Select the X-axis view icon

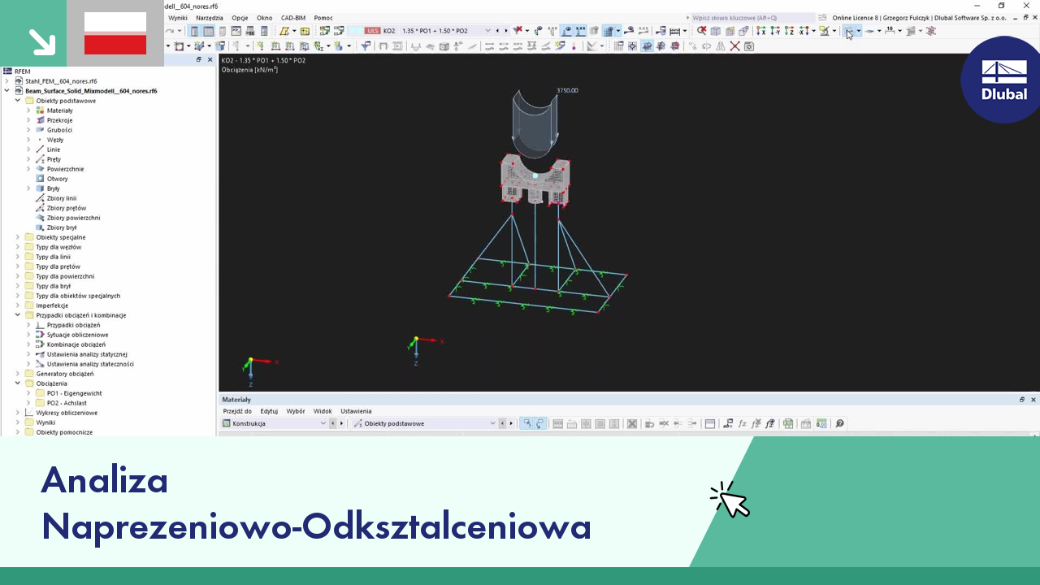761,31
